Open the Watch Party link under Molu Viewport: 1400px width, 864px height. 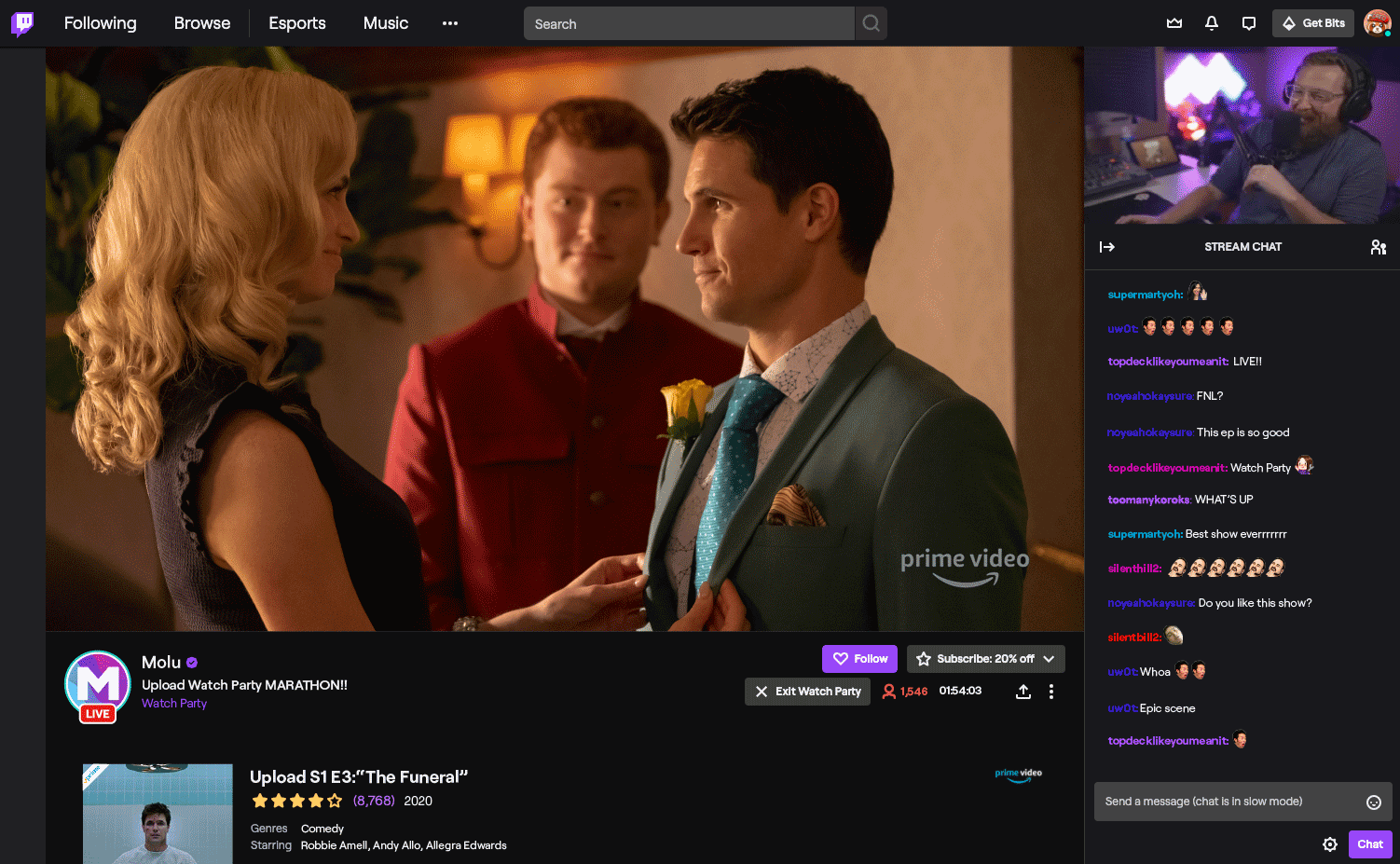pos(173,703)
